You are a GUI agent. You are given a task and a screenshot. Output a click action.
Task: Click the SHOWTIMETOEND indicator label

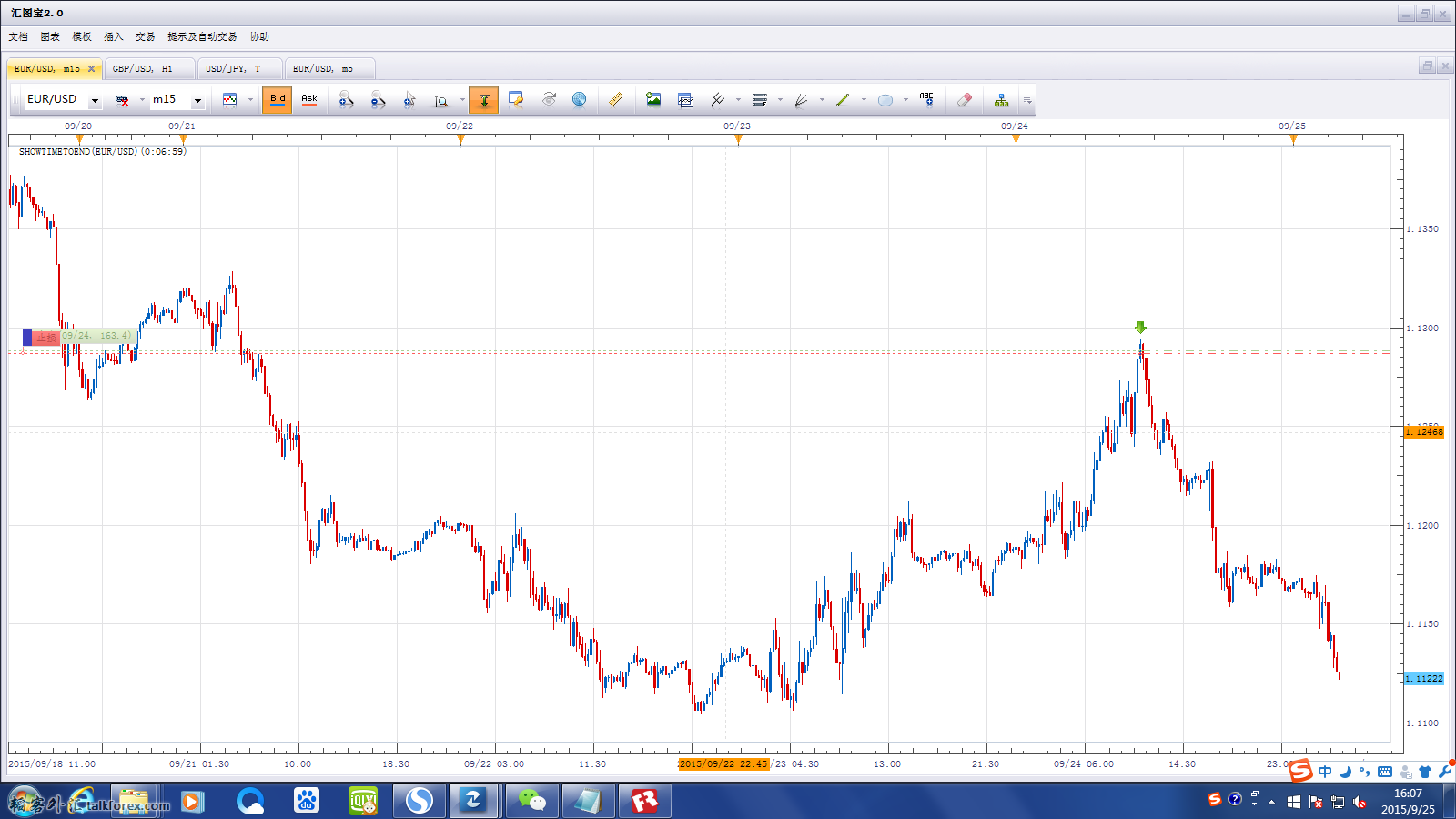click(x=102, y=152)
